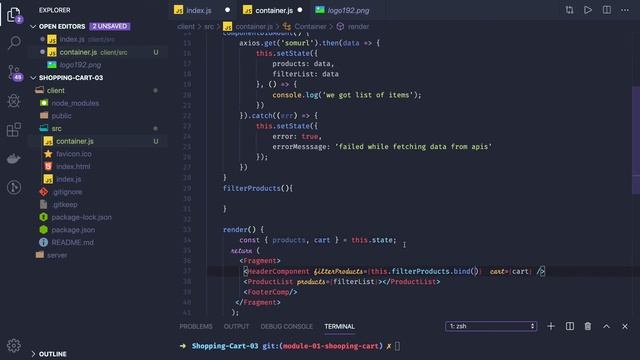Open the Output panel tab
Image resolution: width=640 pixels, height=360 pixels.
coord(236,327)
